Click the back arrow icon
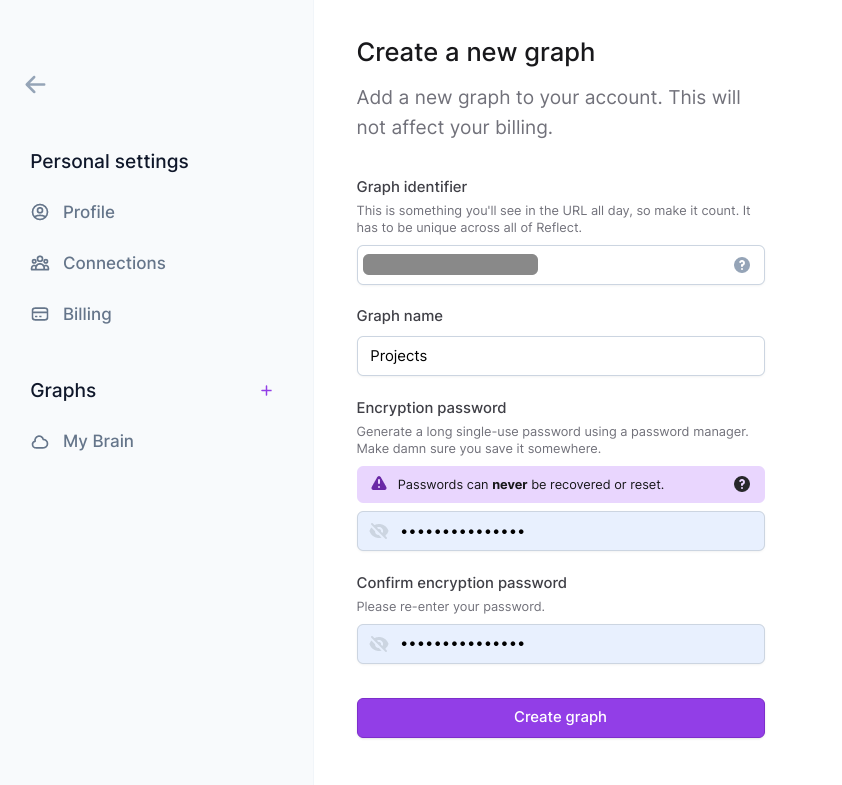Viewport: 842px width, 785px height. [x=36, y=85]
